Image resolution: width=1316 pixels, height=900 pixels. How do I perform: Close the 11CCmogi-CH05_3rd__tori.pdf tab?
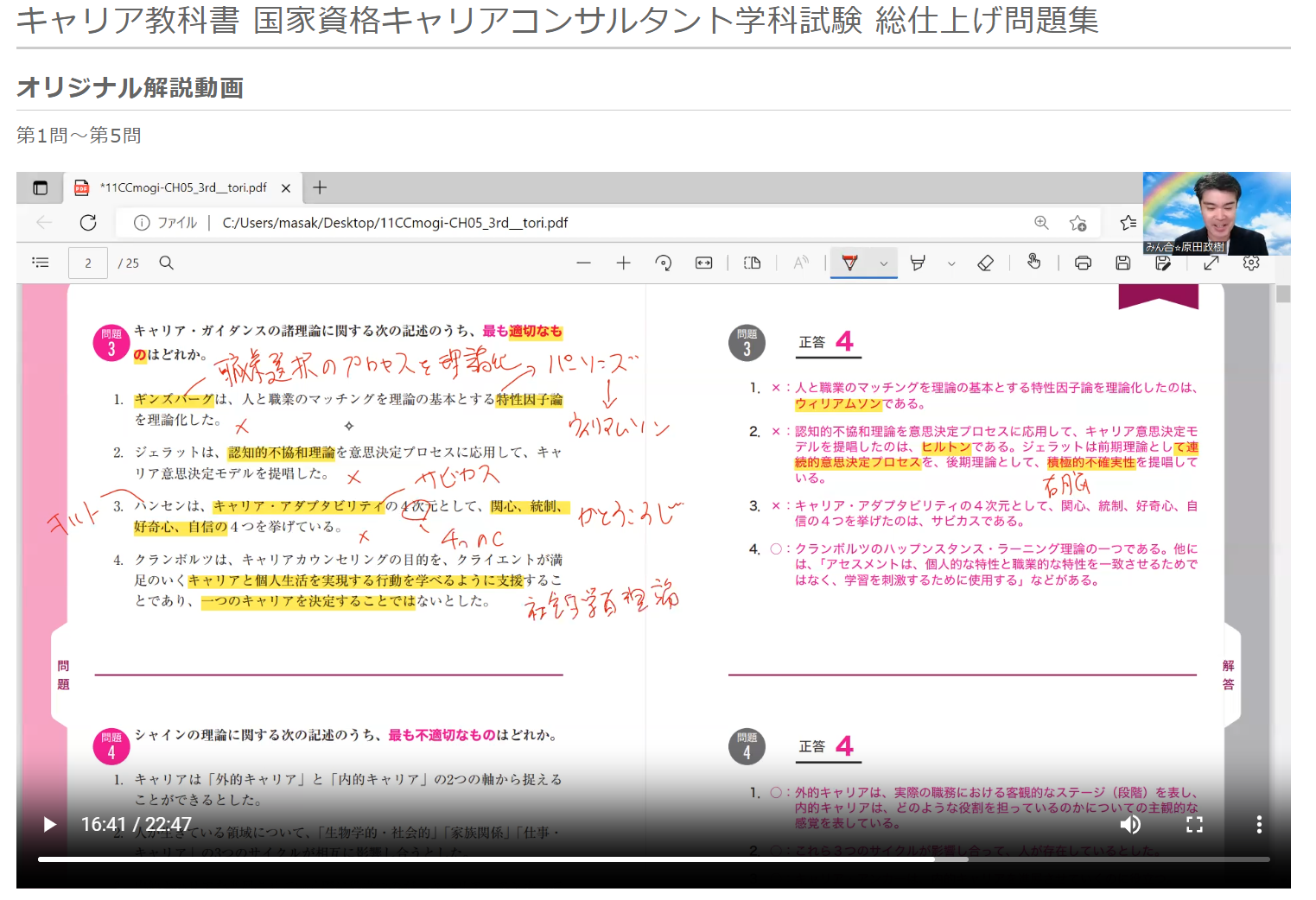click(x=286, y=187)
